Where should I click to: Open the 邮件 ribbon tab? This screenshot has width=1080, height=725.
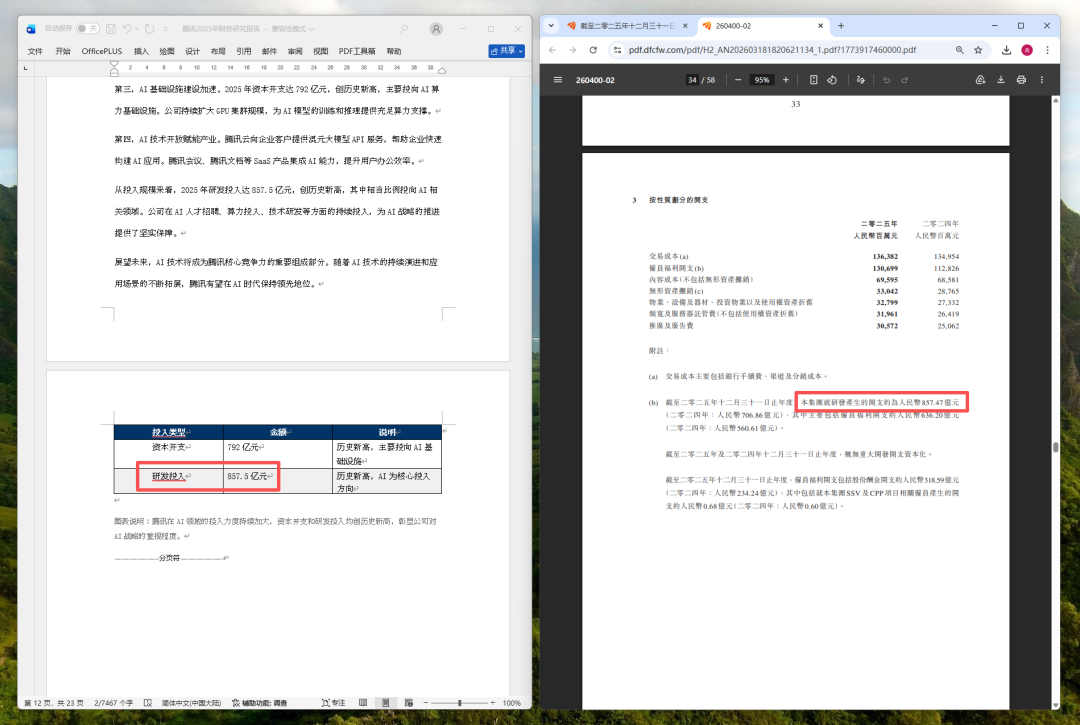pos(269,51)
